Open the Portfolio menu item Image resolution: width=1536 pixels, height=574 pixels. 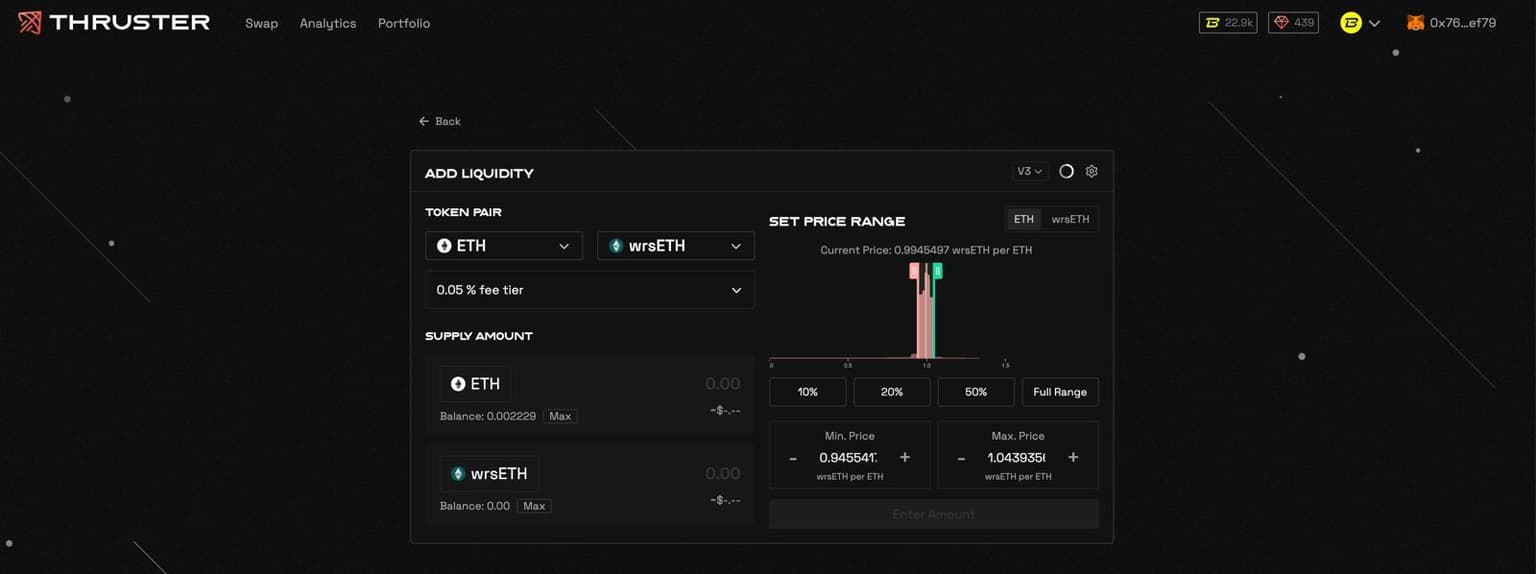click(x=403, y=23)
